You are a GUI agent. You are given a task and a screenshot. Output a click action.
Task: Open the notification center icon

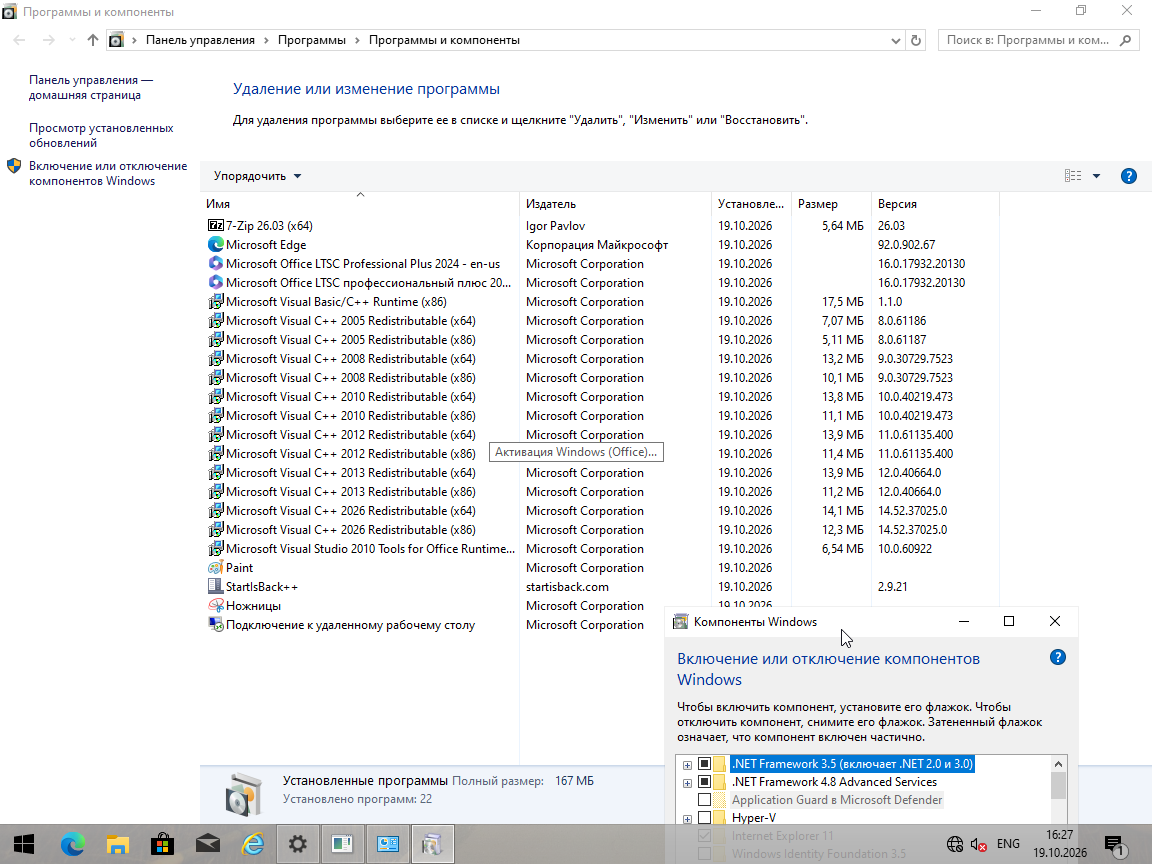(x=1114, y=844)
